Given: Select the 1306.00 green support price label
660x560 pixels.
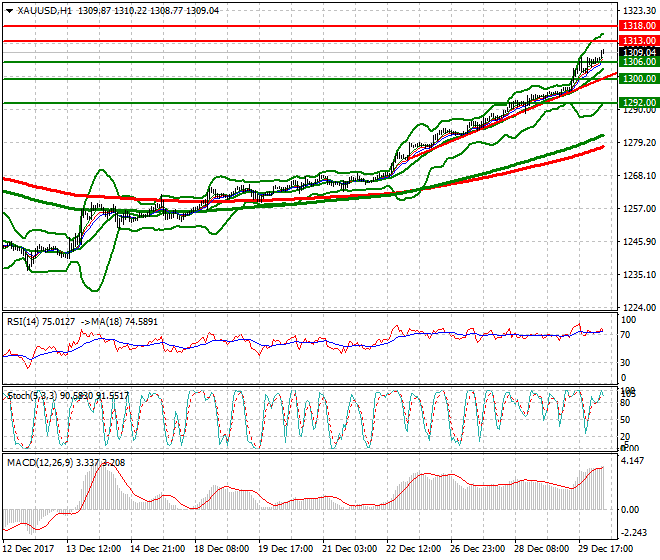Looking at the screenshot, I should [x=639, y=62].
